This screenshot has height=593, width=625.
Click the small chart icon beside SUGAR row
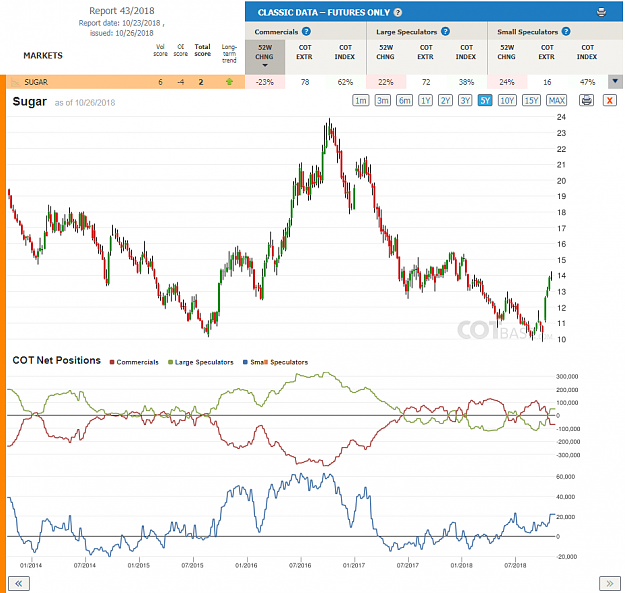(15, 82)
